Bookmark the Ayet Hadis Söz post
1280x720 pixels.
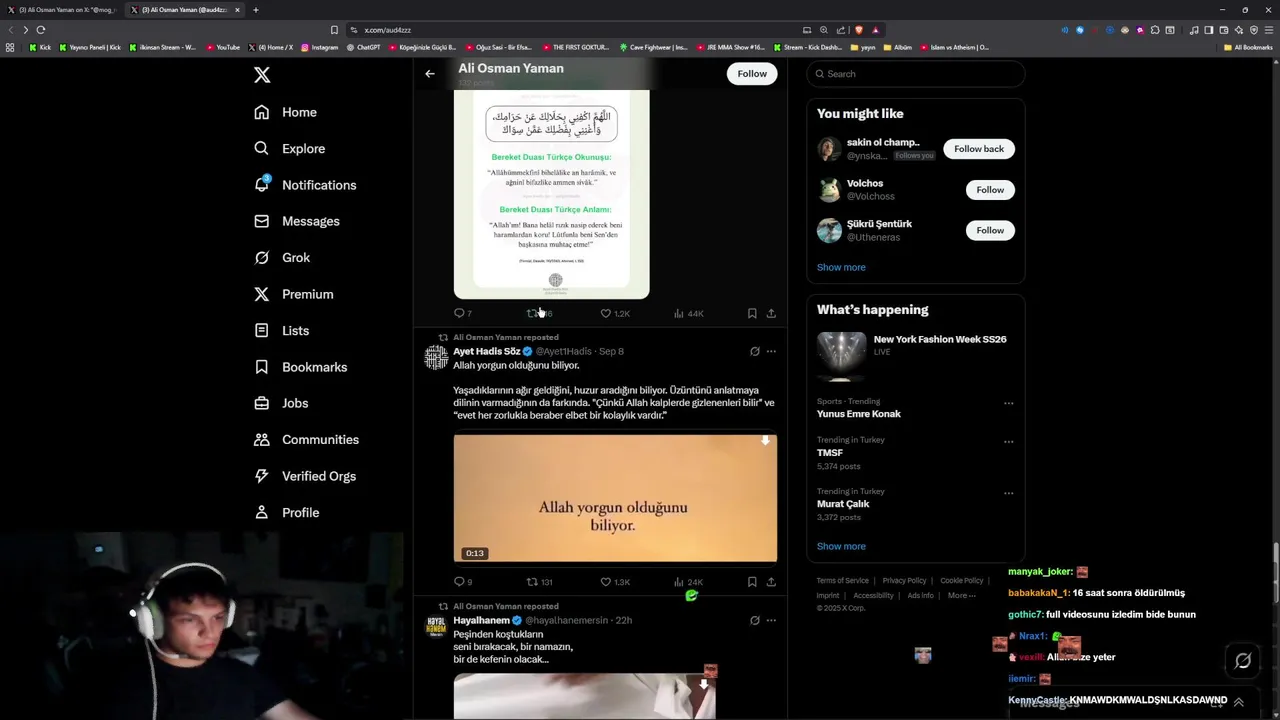pyautogui.click(x=752, y=582)
